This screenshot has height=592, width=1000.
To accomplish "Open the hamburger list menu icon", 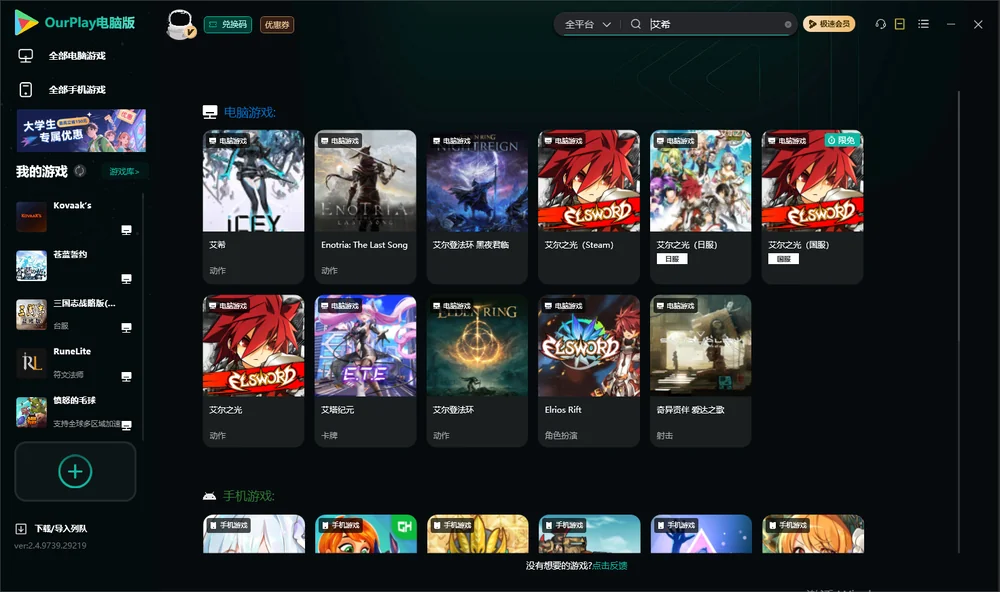I will coord(923,24).
